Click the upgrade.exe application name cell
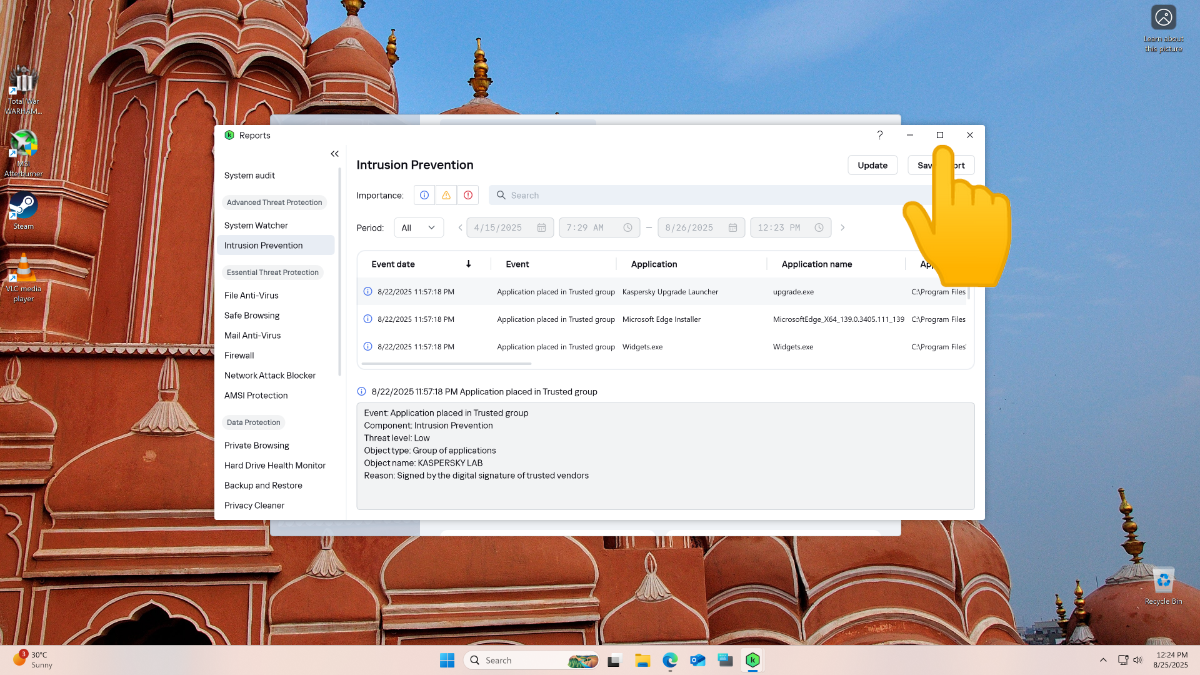The width and height of the screenshot is (1200, 675). (x=794, y=292)
